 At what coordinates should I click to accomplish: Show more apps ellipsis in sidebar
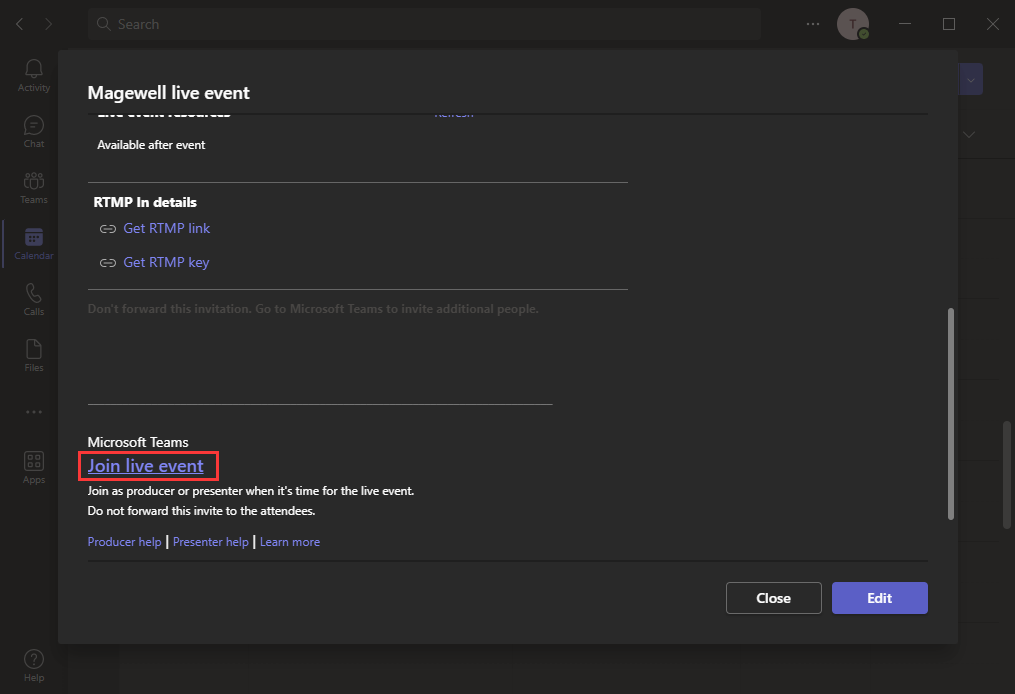(34, 412)
